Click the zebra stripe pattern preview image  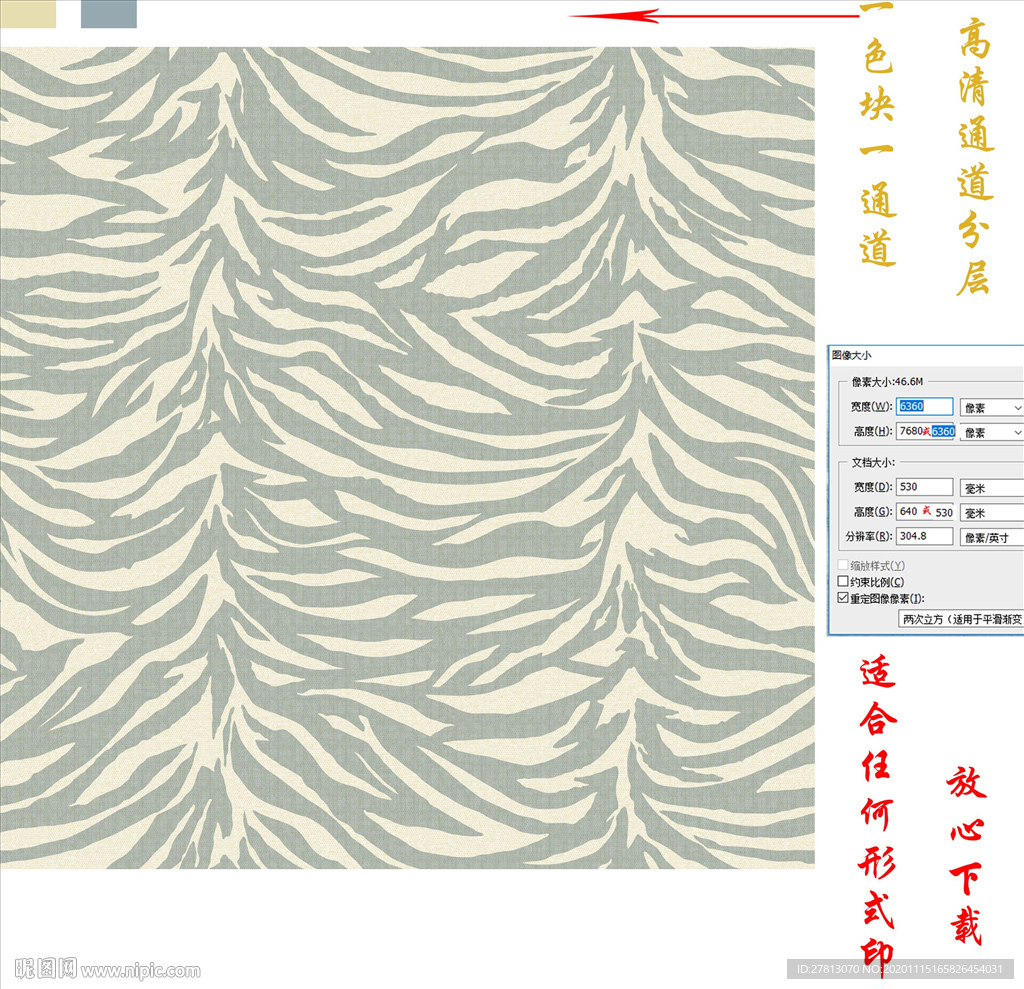408,457
